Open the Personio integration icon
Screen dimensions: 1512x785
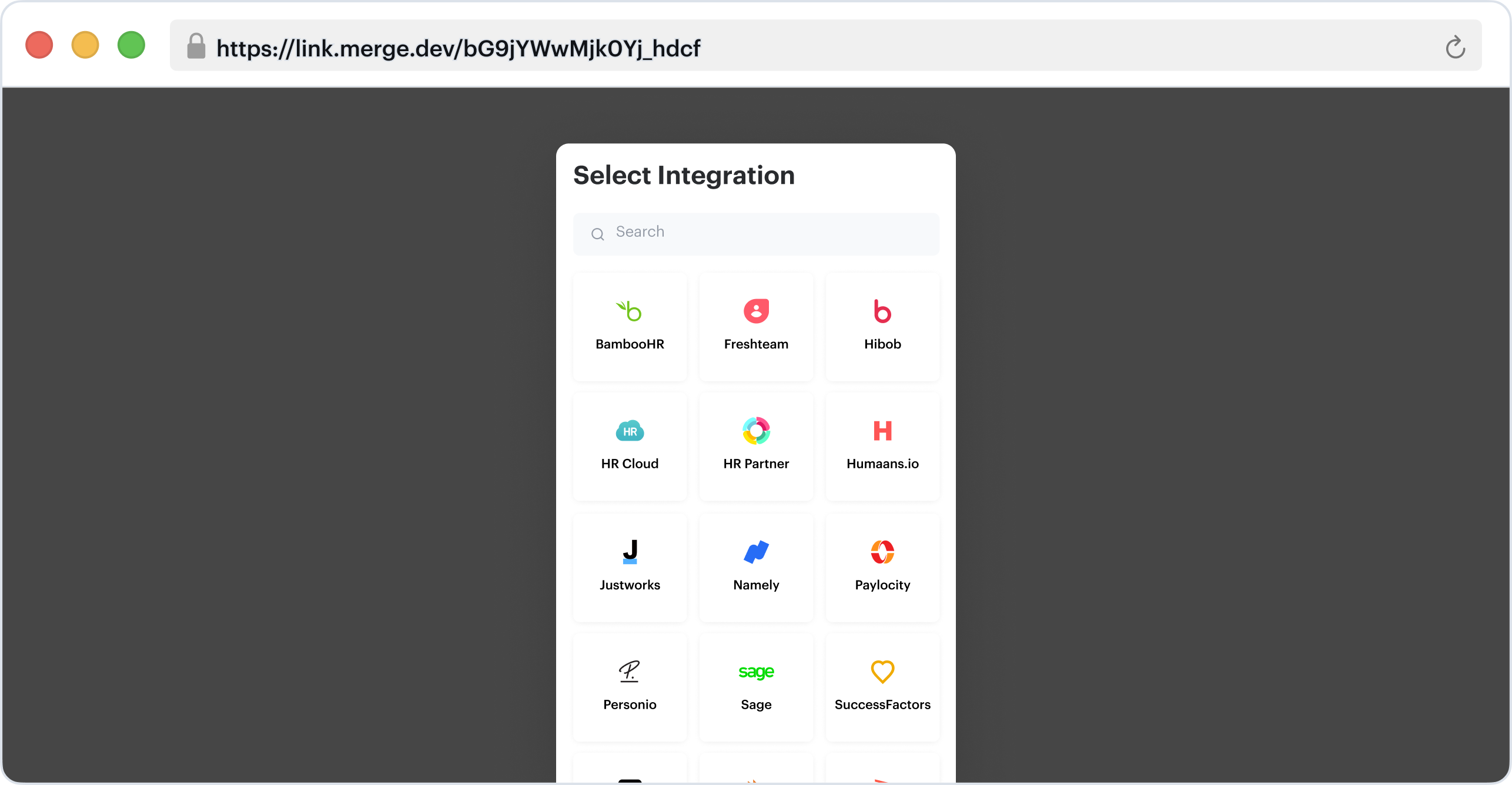[630, 672]
